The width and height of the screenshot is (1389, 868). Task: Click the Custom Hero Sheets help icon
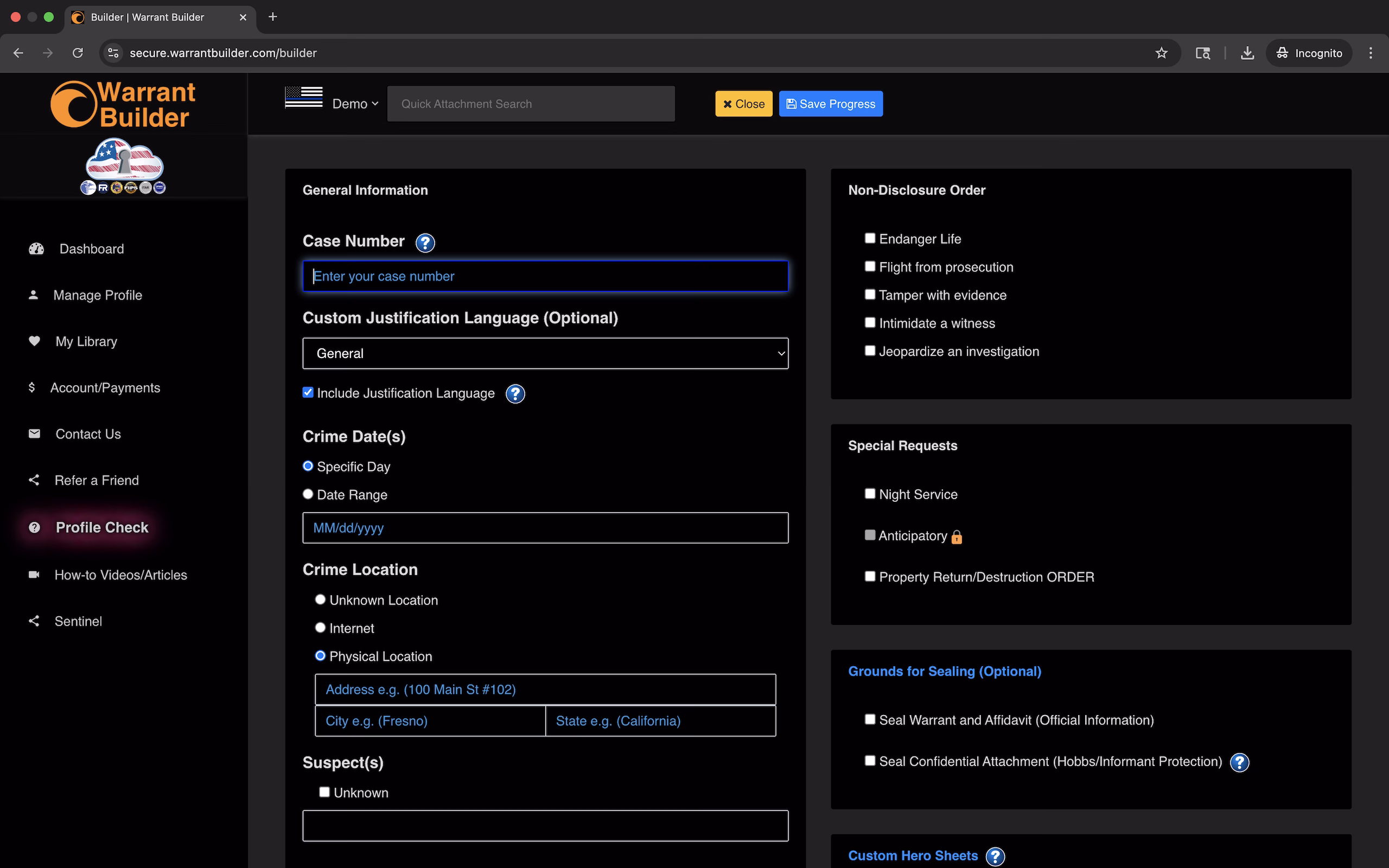point(995,856)
